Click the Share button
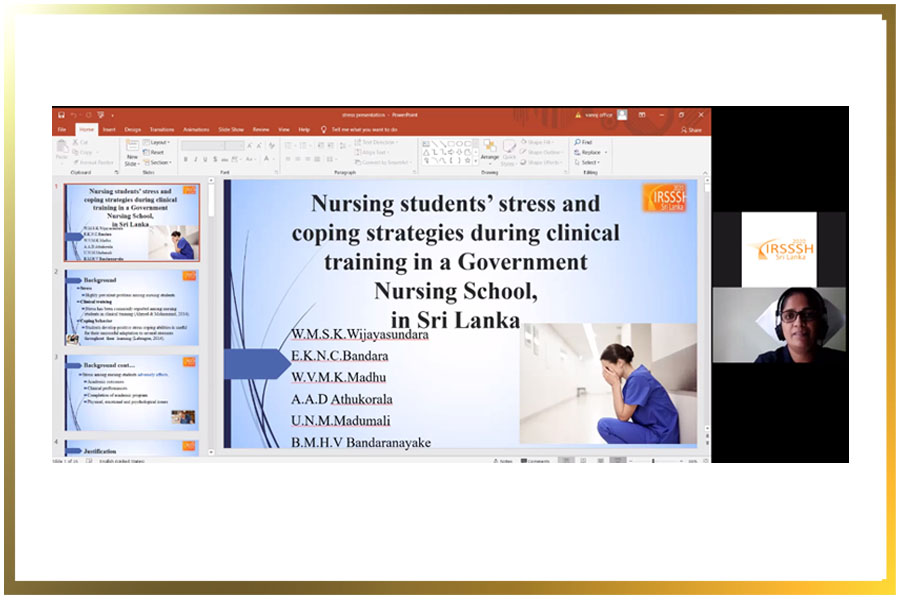This screenshot has width=900, height=600. (692, 130)
